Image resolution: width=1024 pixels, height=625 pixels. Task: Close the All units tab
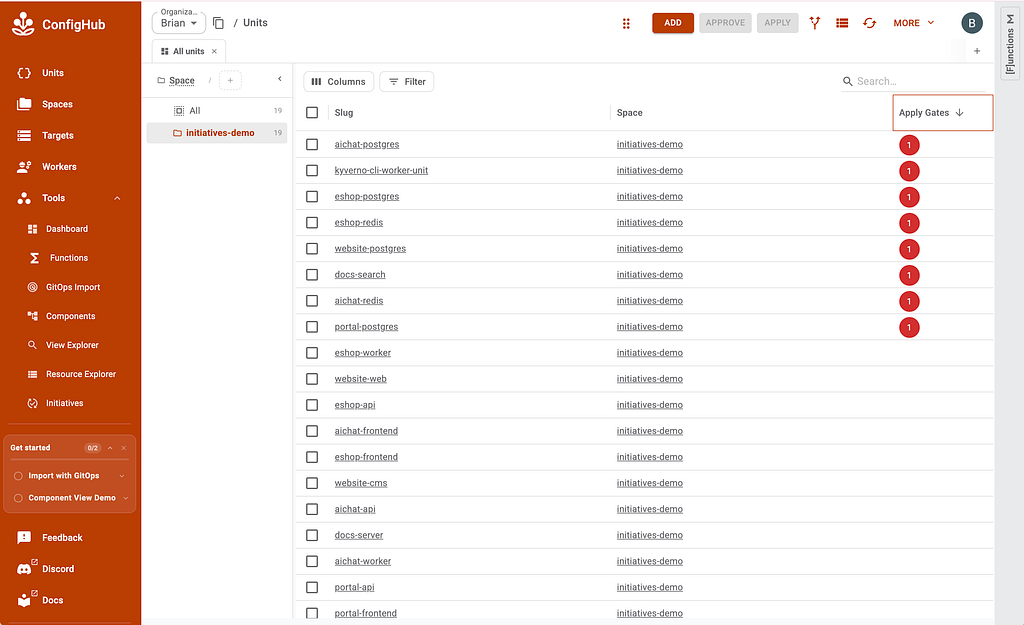pos(214,51)
